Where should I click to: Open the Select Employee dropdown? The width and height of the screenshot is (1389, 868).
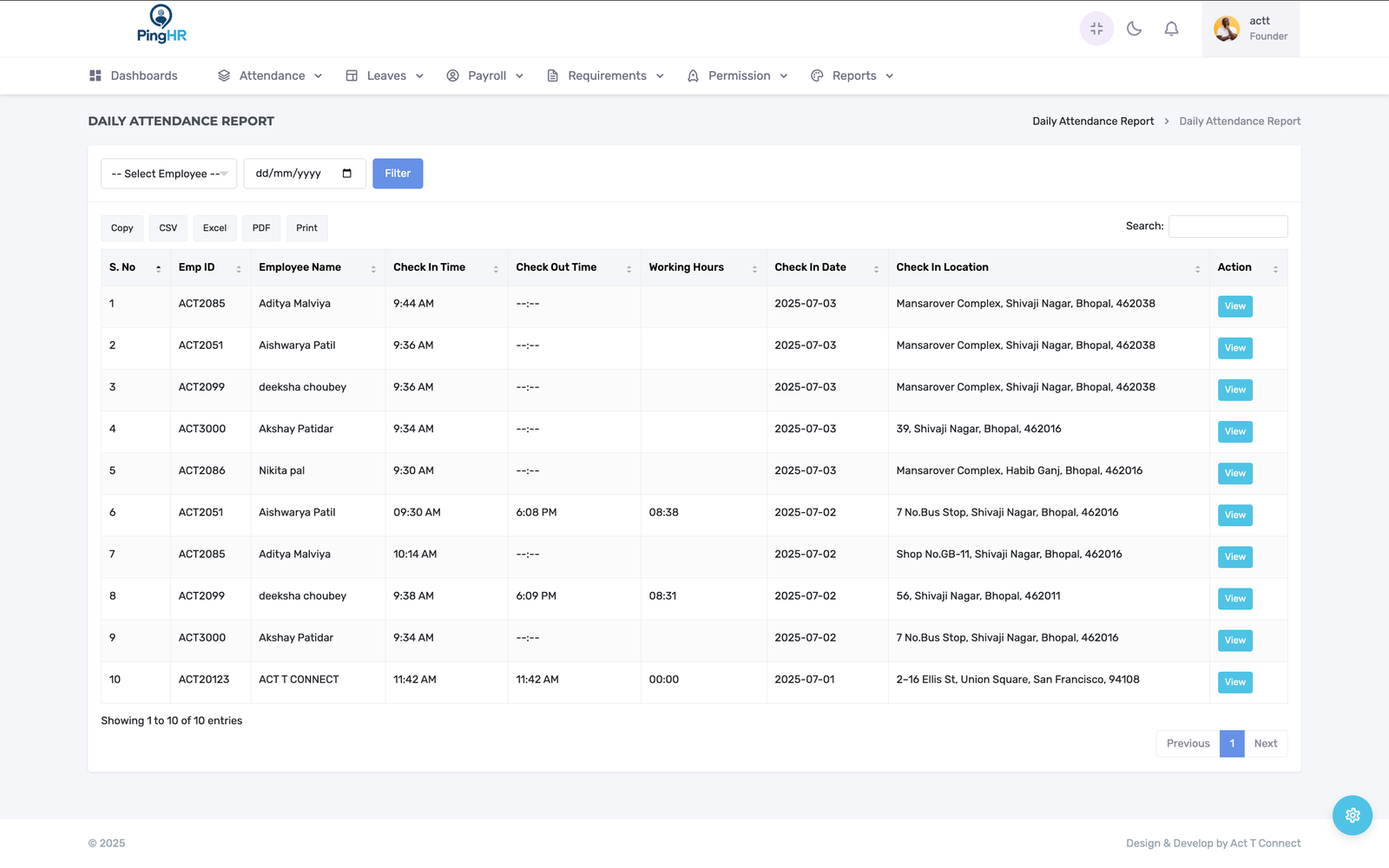[x=168, y=174]
